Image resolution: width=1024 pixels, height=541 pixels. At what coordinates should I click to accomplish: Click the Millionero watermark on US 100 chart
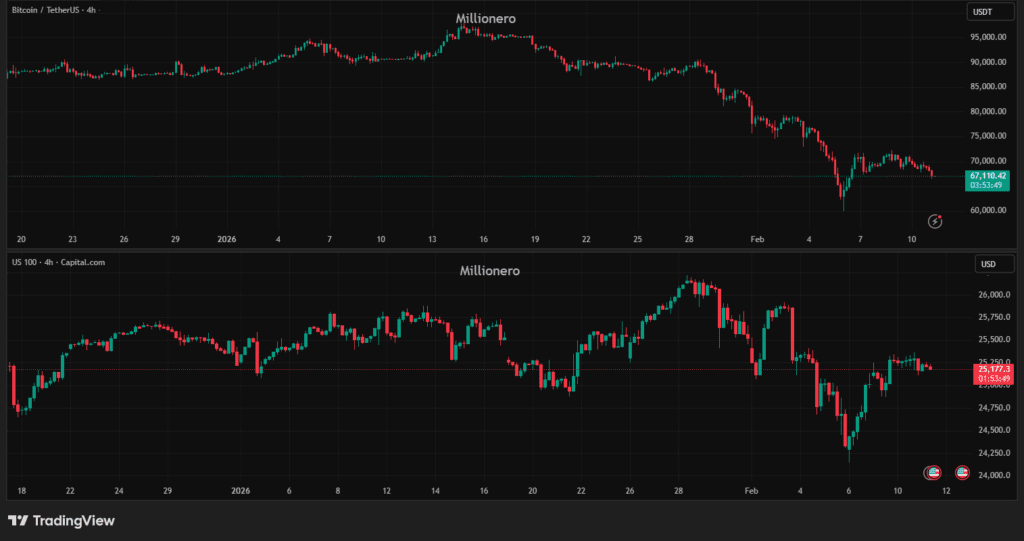(x=489, y=271)
